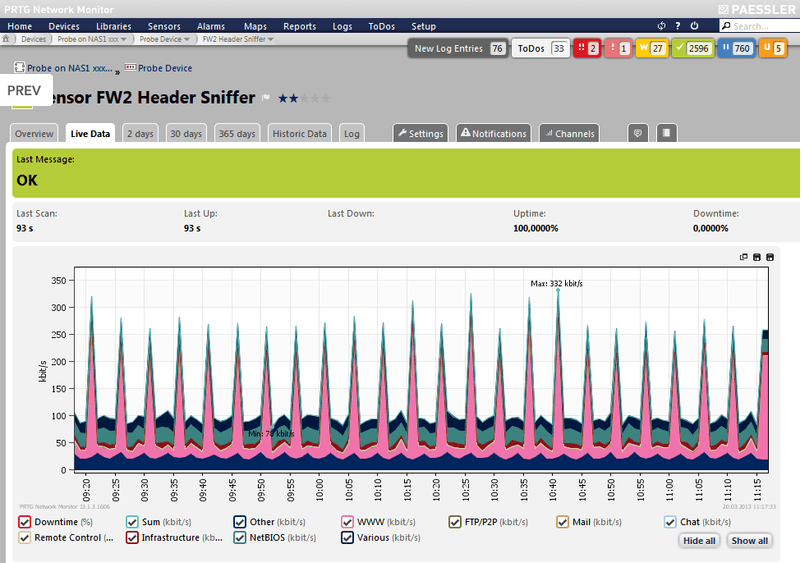This screenshot has height=563, width=802.
Task: Open the Alarms menu
Action: tap(211, 26)
